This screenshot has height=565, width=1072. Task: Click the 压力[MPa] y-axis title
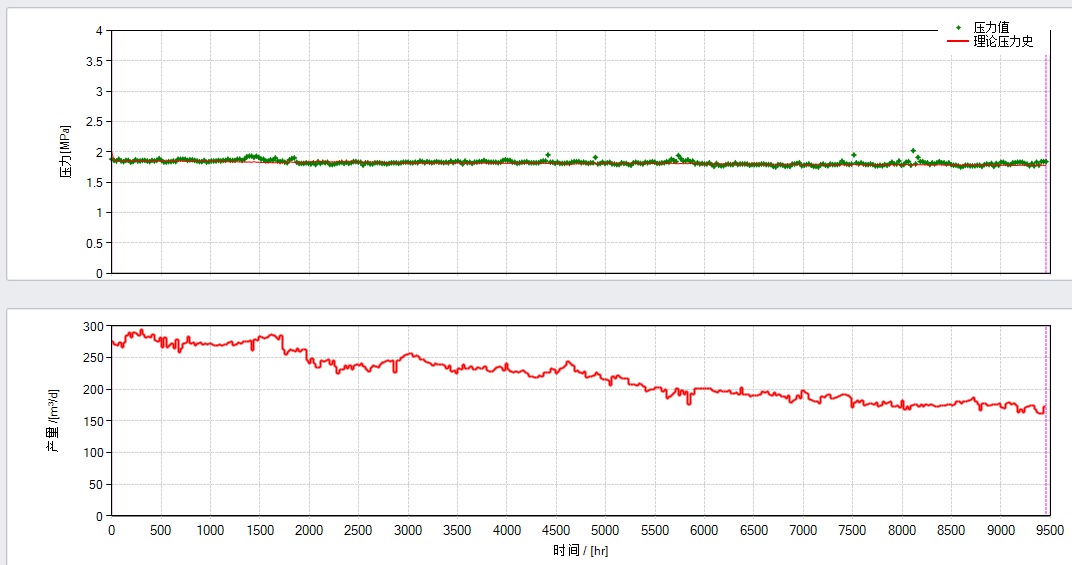click(x=64, y=152)
